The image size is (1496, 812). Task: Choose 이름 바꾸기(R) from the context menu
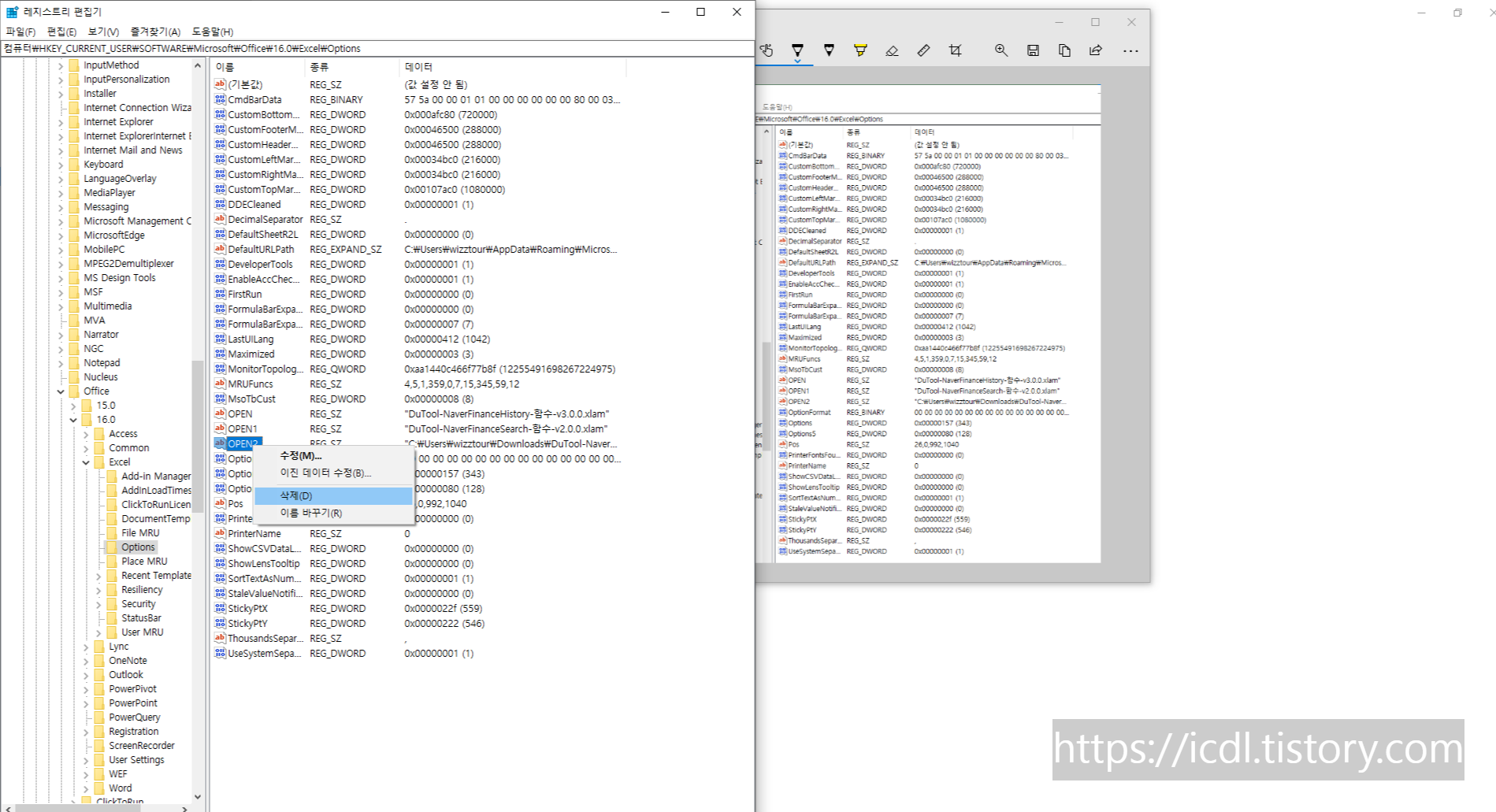(334, 513)
